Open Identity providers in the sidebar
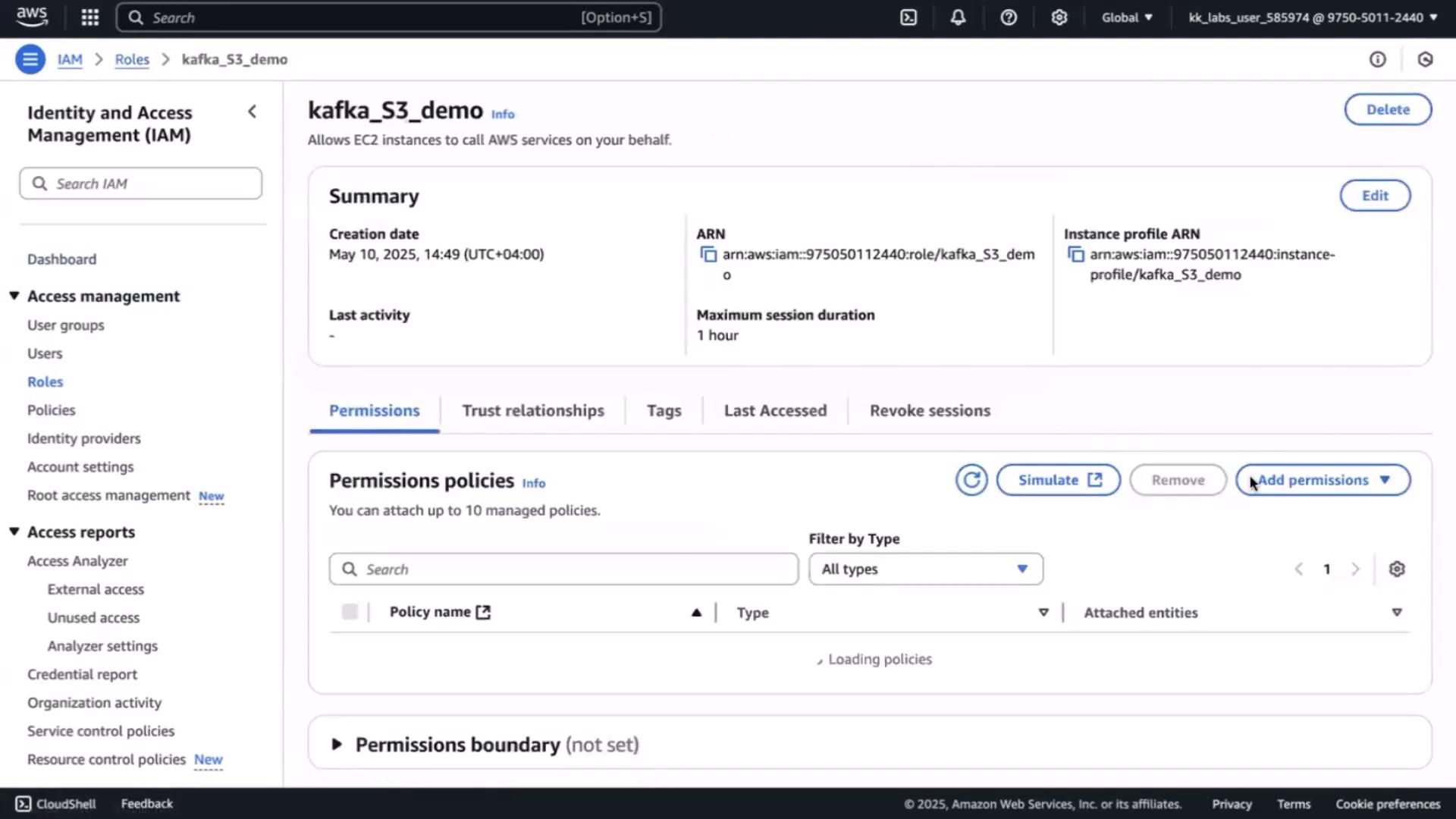The width and height of the screenshot is (1456, 819). pyautogui.click(x=84, y=438)
